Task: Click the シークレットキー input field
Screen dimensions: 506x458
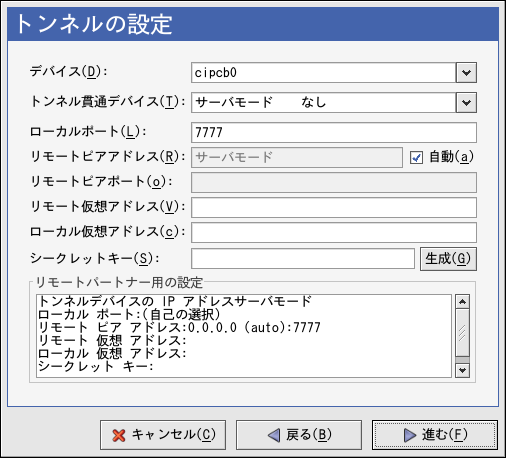Action: 303,258
